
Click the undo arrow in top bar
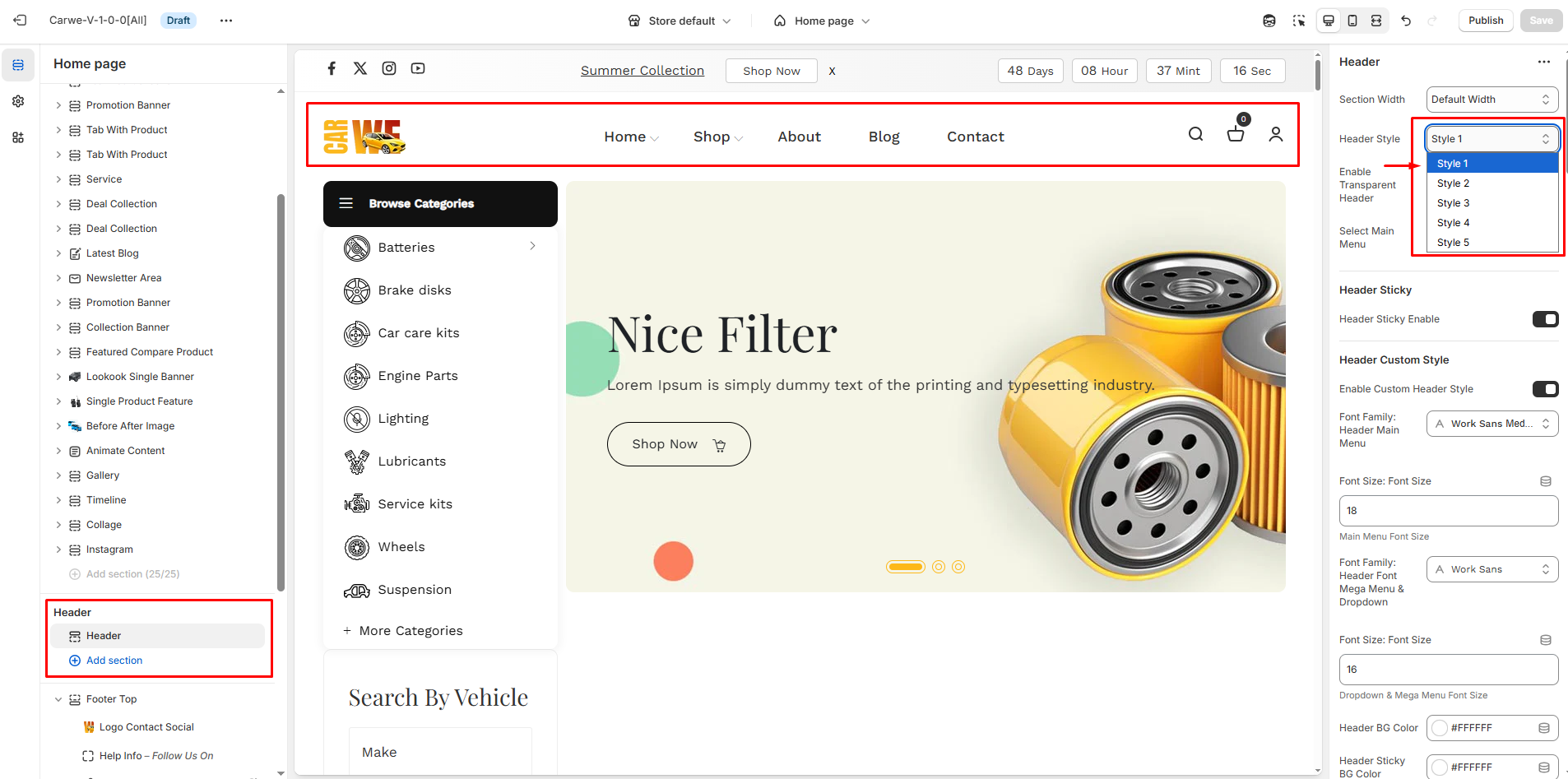point(1406,21)
